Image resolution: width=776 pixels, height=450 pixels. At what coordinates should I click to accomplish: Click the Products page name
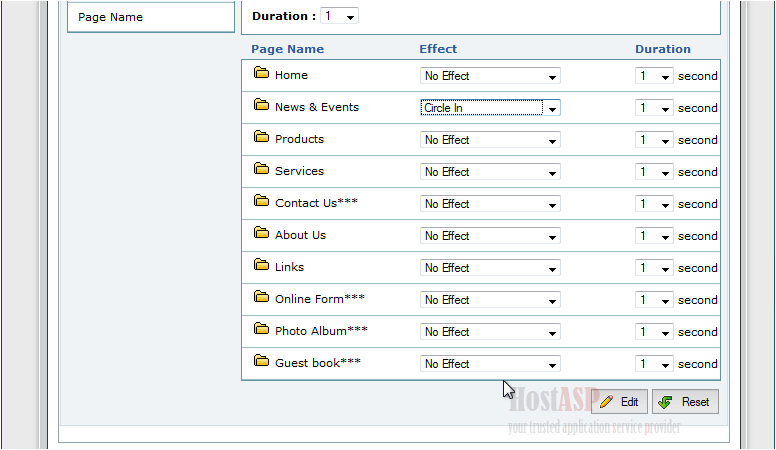tap(299, 139)
